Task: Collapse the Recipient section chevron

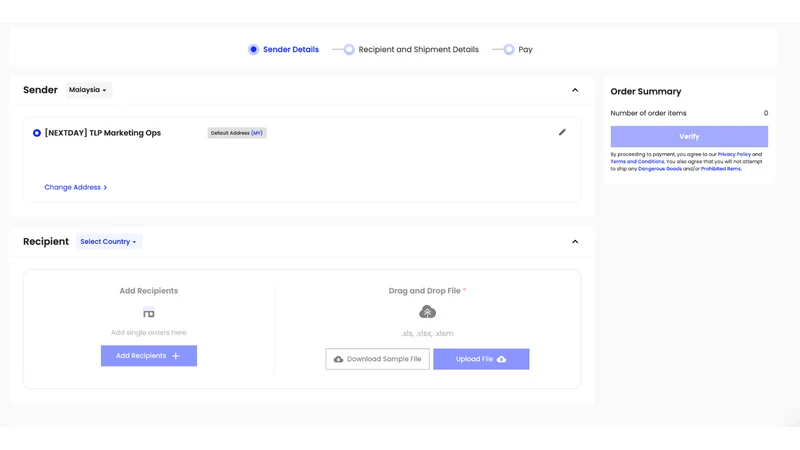Action: [x=575, y=242]
